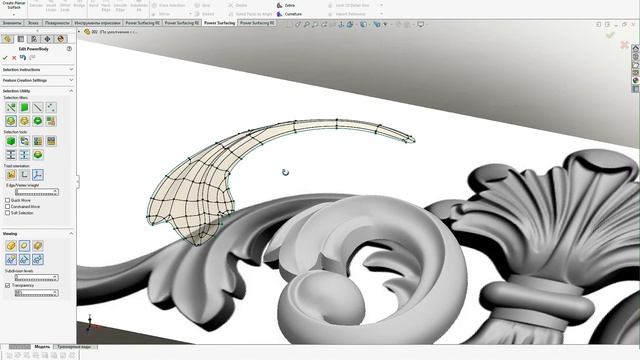The height and width of the screenshot is (360, 640).
Task: Accept Edit PowerBody with the green checkmark
Action: (5, 58)
